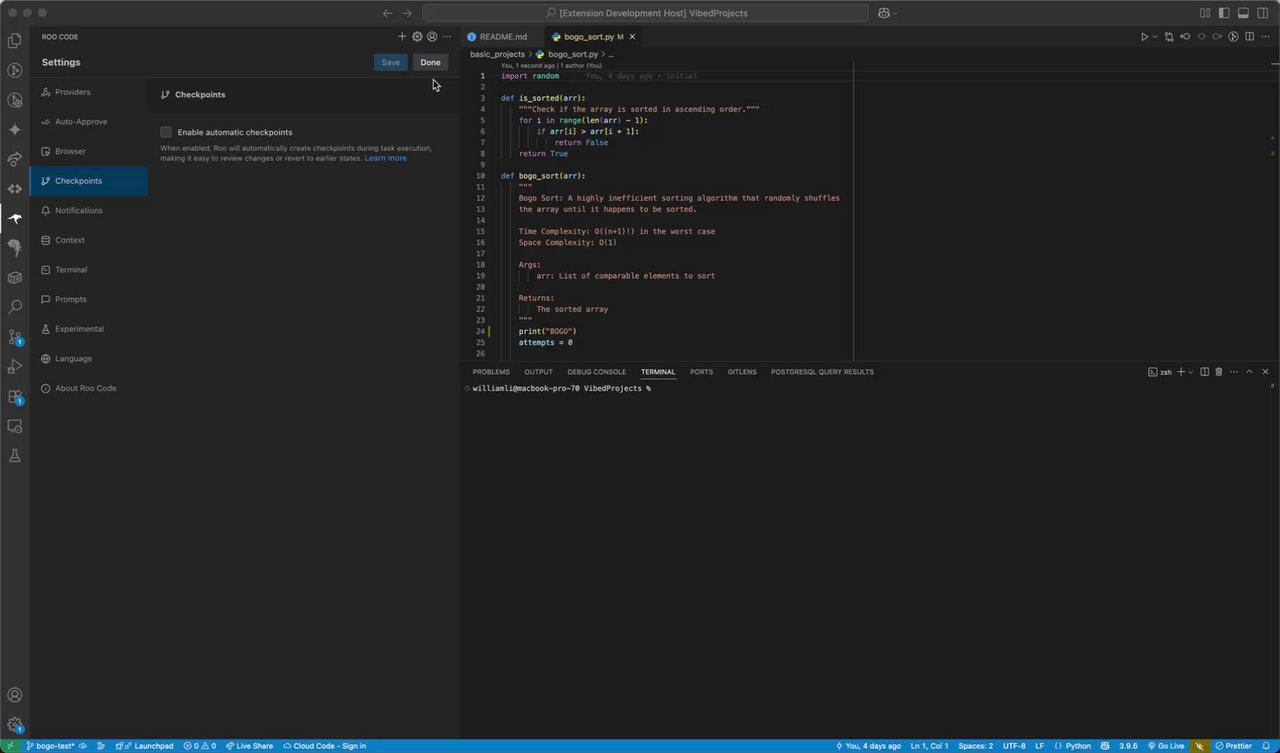Open the Explorer view in activity bar
The height and width of the screenshot is (753, 1280).
click(x=15, y=41)
